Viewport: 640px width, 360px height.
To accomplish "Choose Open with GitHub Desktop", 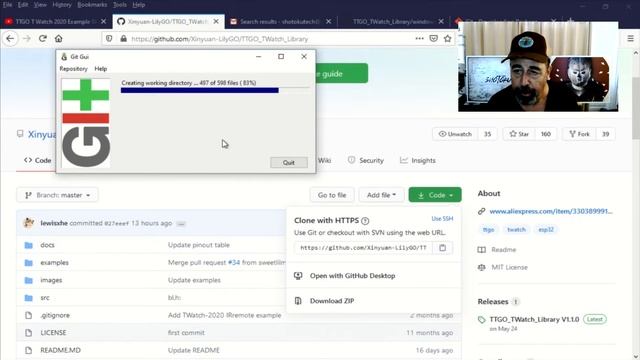I will (x=352, y=276).
